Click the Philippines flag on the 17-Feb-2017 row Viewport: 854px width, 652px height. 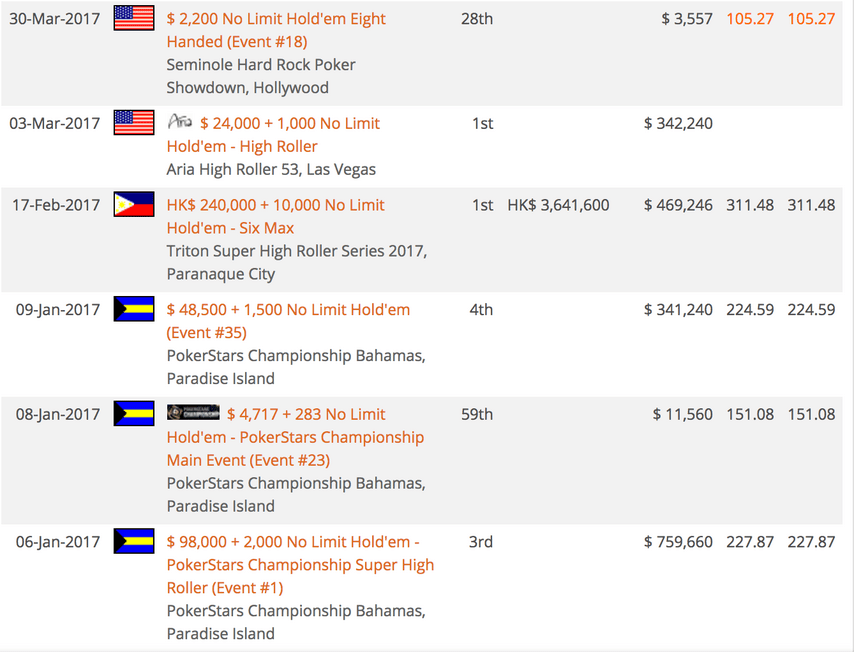[134, 204]
